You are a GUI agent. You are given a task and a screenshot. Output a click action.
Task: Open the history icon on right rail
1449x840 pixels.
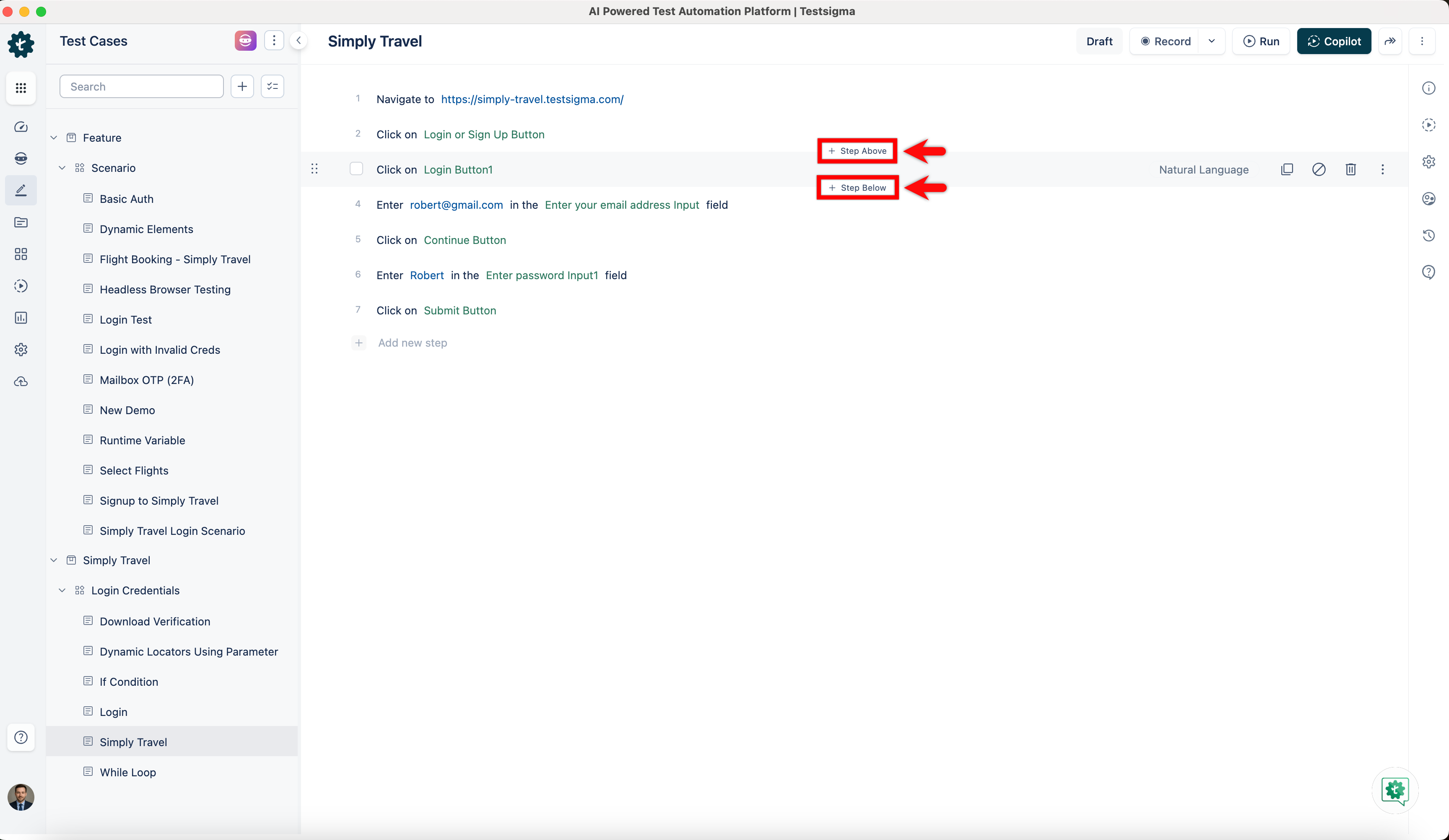[1429, 235]
